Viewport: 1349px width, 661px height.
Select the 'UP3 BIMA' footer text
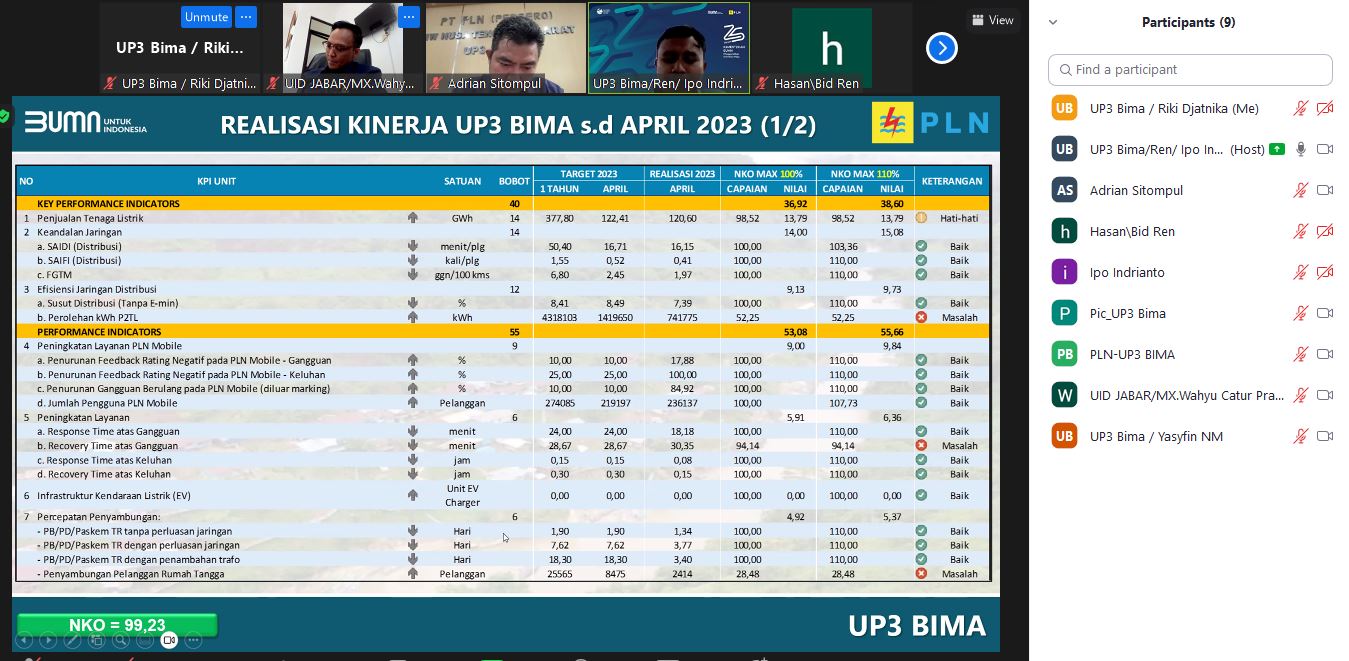tap(917, 626)
